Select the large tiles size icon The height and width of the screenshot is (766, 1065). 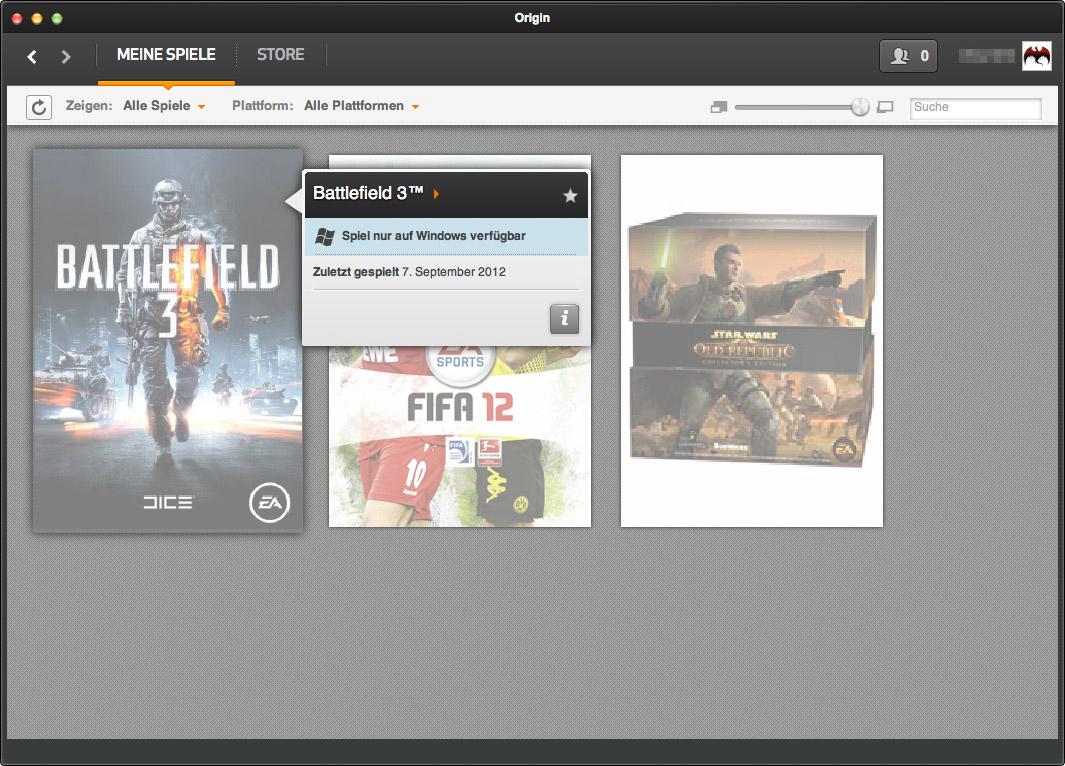tap(885, 107)
